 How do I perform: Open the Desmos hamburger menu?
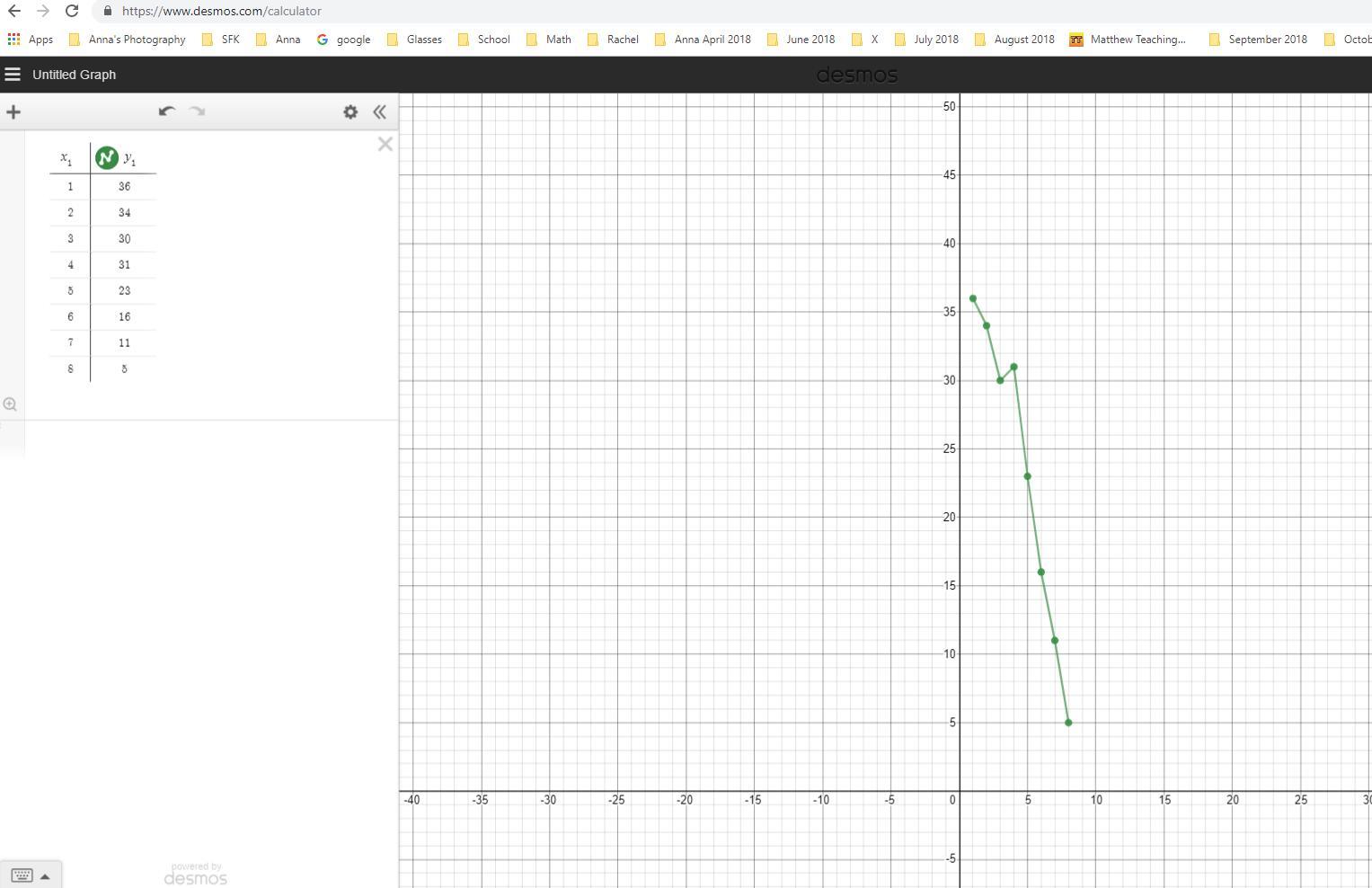tap(13, 75)
